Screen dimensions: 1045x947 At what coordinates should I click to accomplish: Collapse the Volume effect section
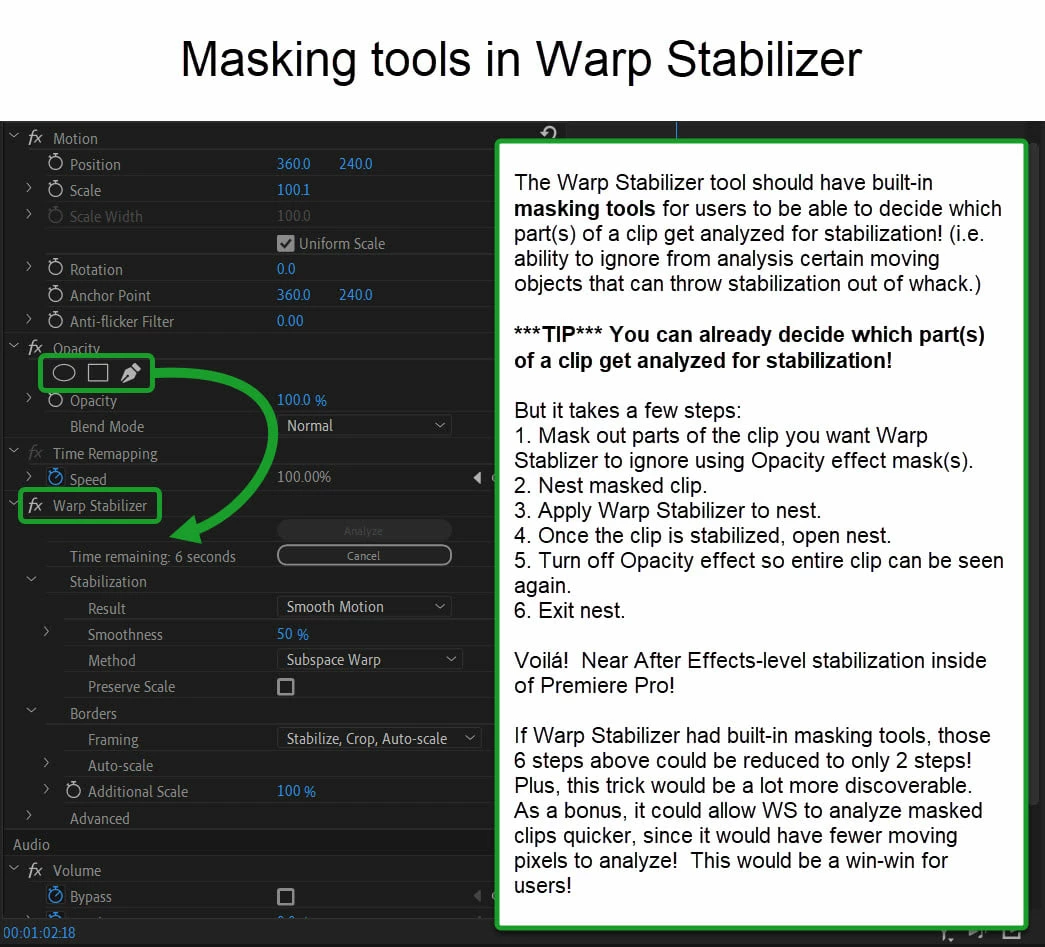click(13, 868)
